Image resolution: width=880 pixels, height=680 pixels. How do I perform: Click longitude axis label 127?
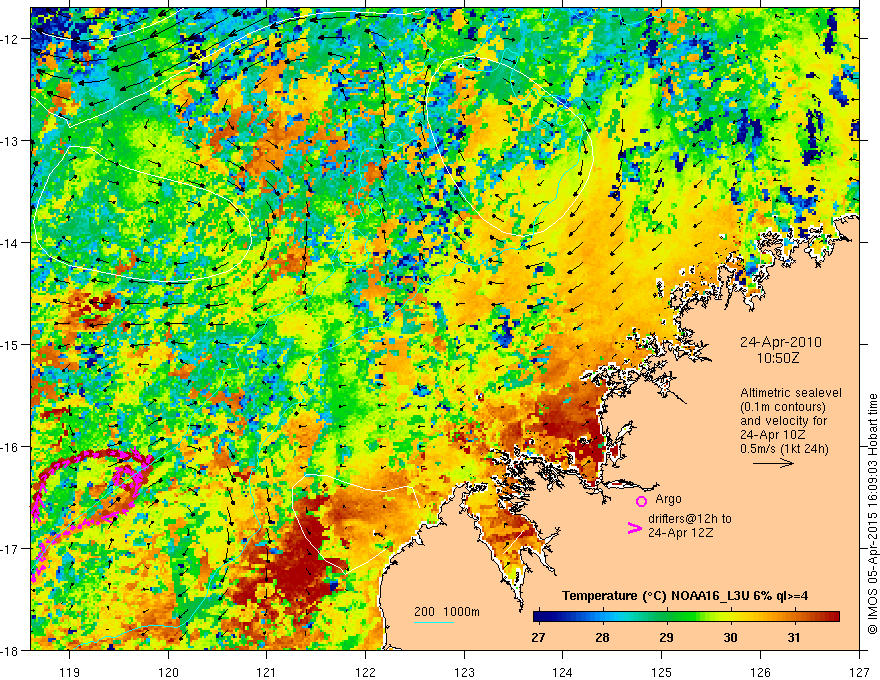[x=859, y=672]
